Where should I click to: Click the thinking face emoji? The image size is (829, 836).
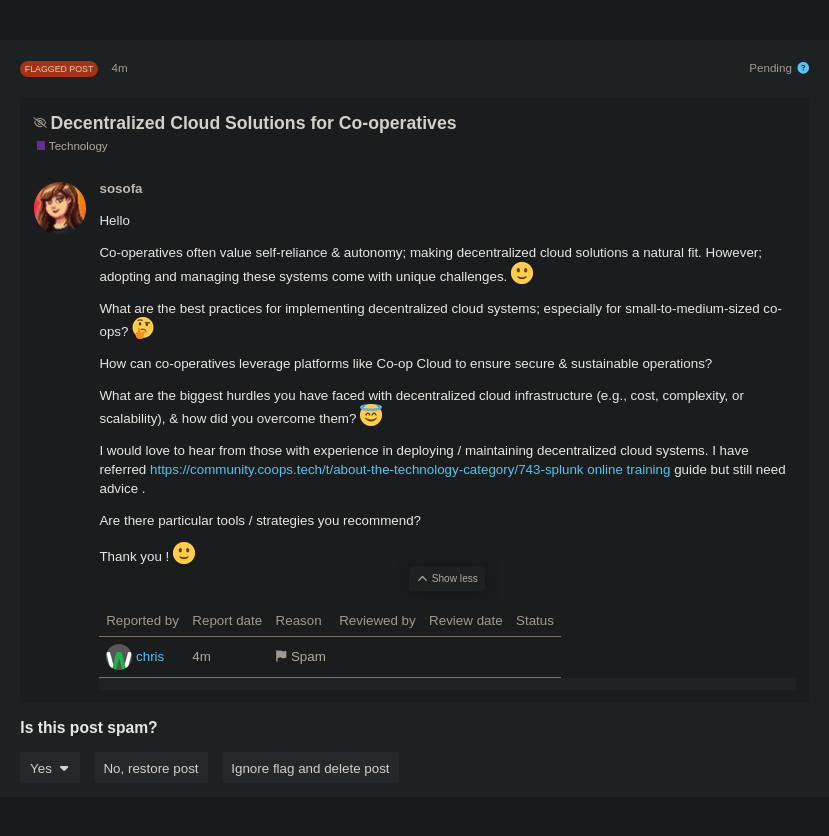[x=143, y=328]
